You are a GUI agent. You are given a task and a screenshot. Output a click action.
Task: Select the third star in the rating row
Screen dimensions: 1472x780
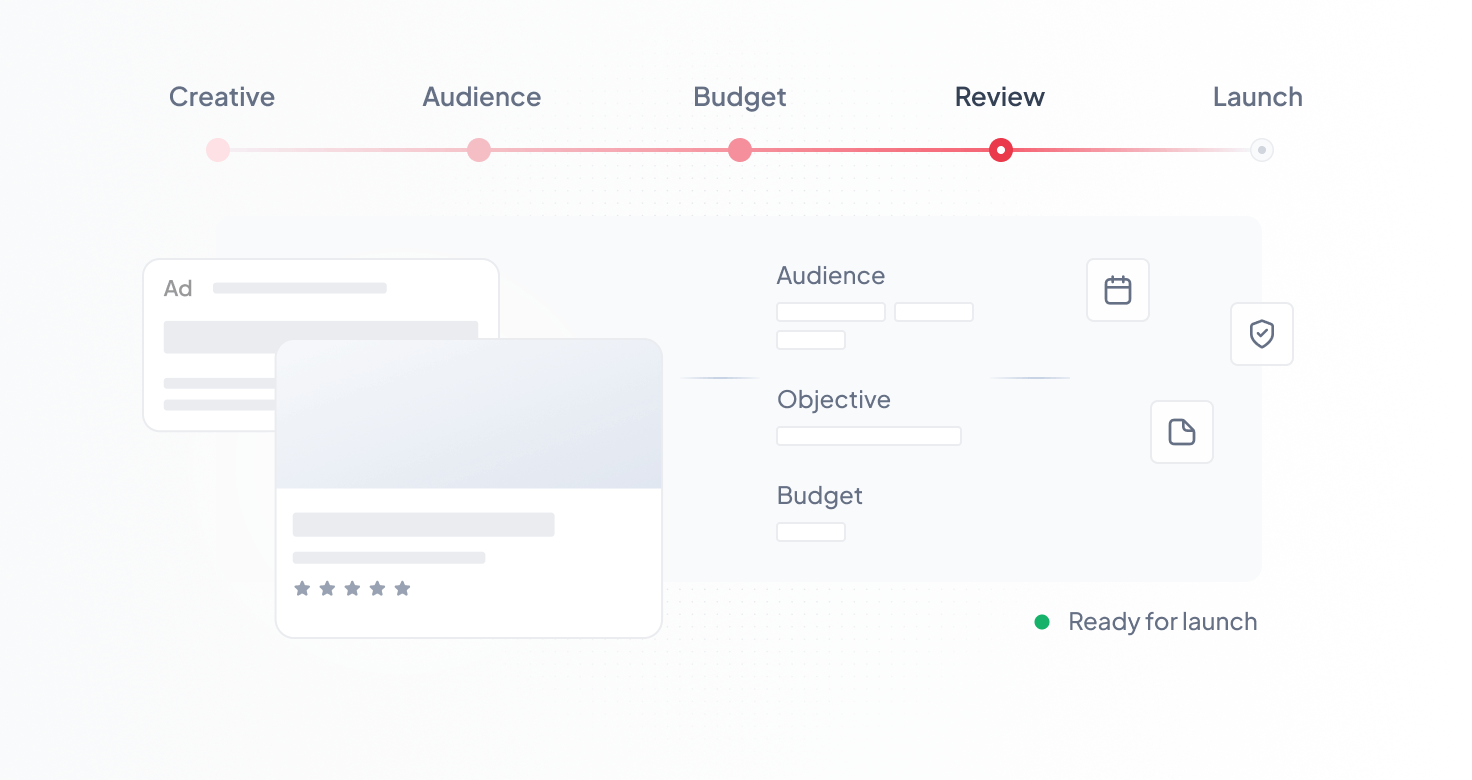[x=353, y=589]
